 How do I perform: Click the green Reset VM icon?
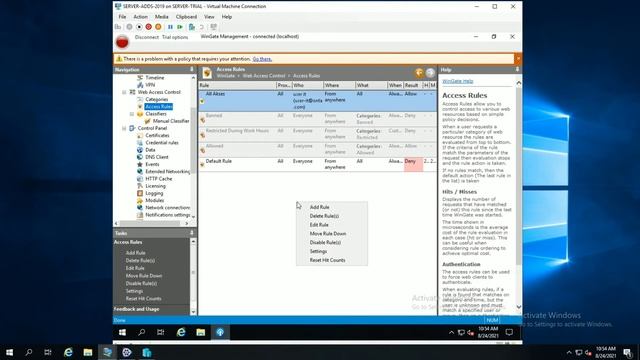tap(180, 27)
